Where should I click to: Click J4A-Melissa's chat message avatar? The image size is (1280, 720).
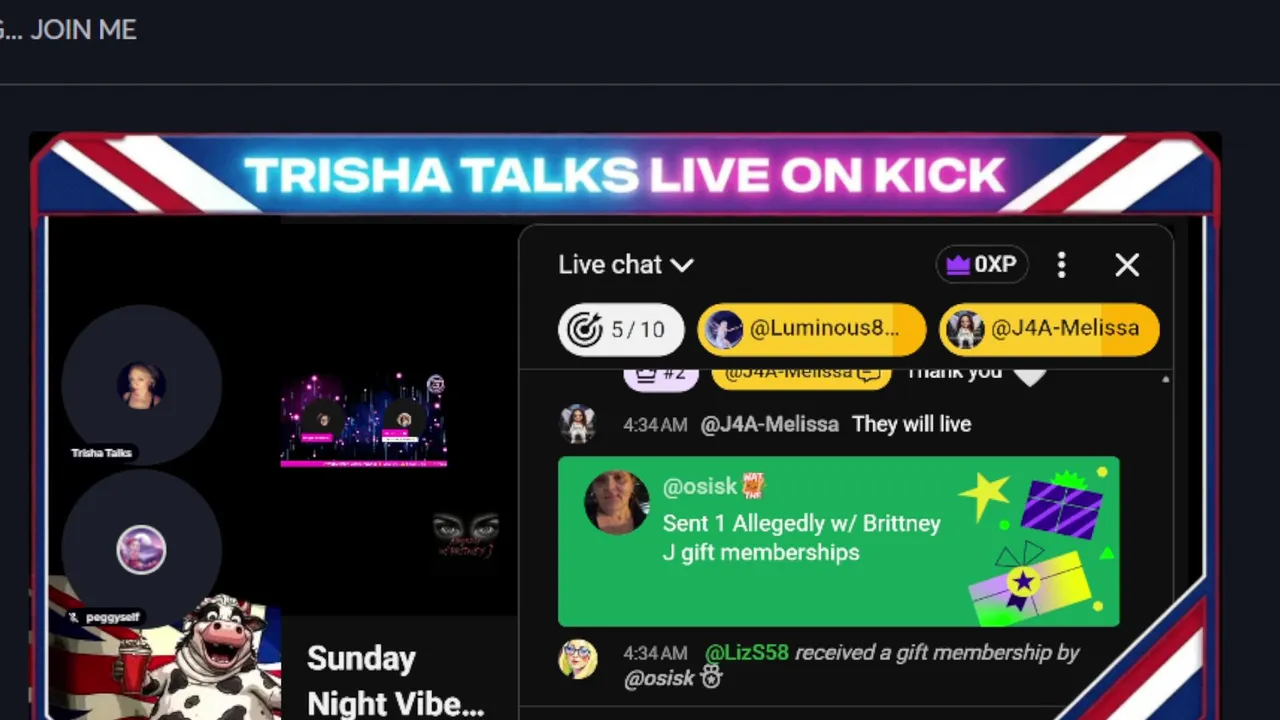click(x=578, y=424)
